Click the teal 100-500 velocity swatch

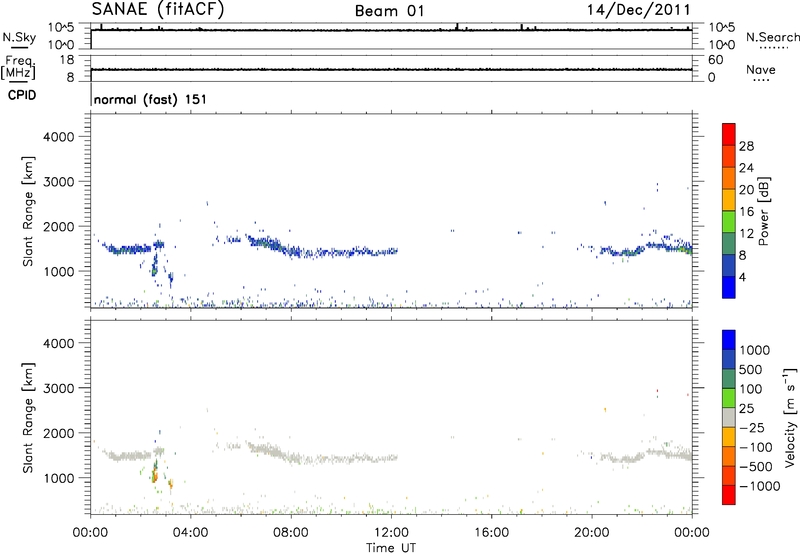tap(729, 379)
